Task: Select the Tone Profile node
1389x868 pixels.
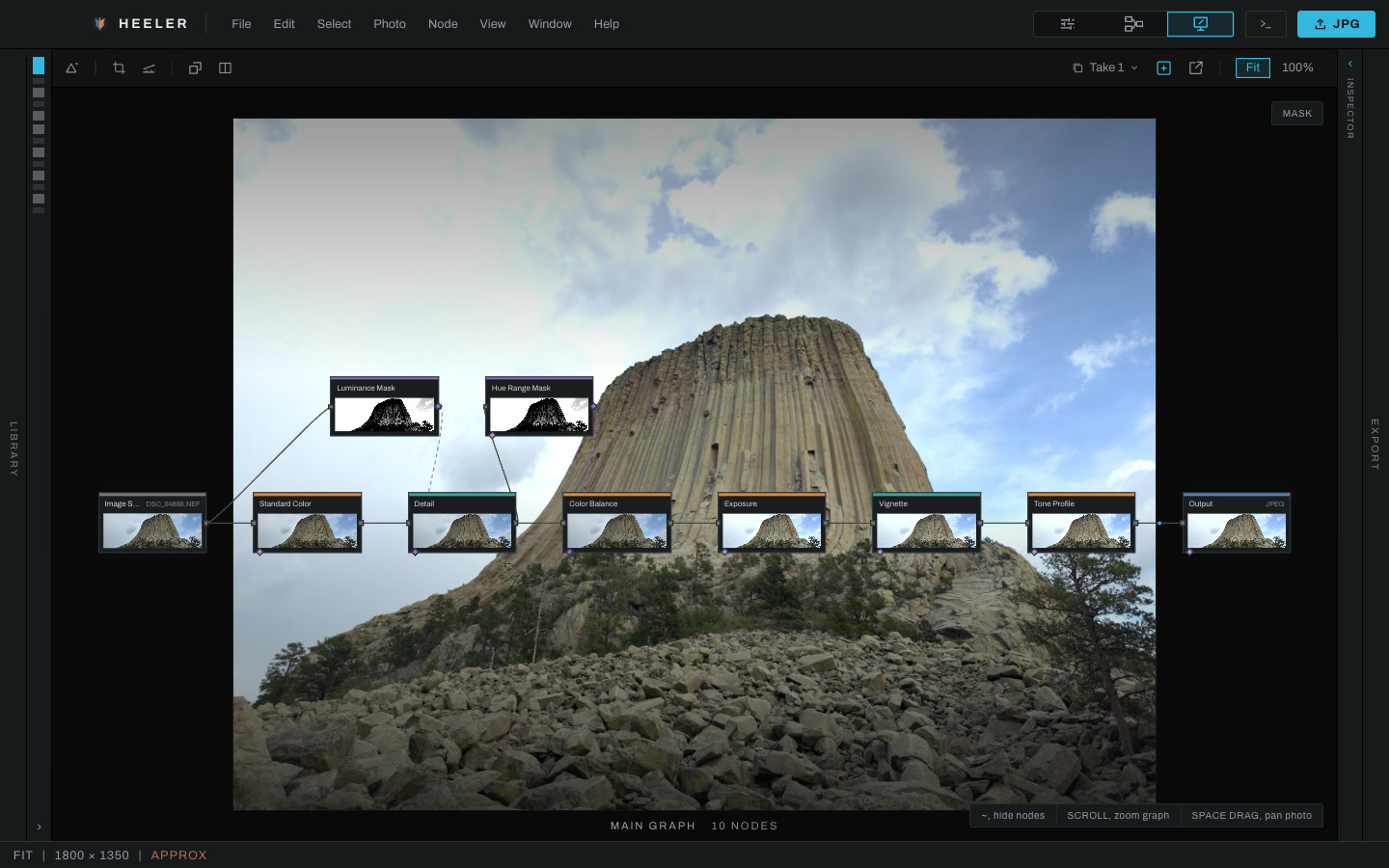Action: pyautogui.click(x=1081, y=523)
